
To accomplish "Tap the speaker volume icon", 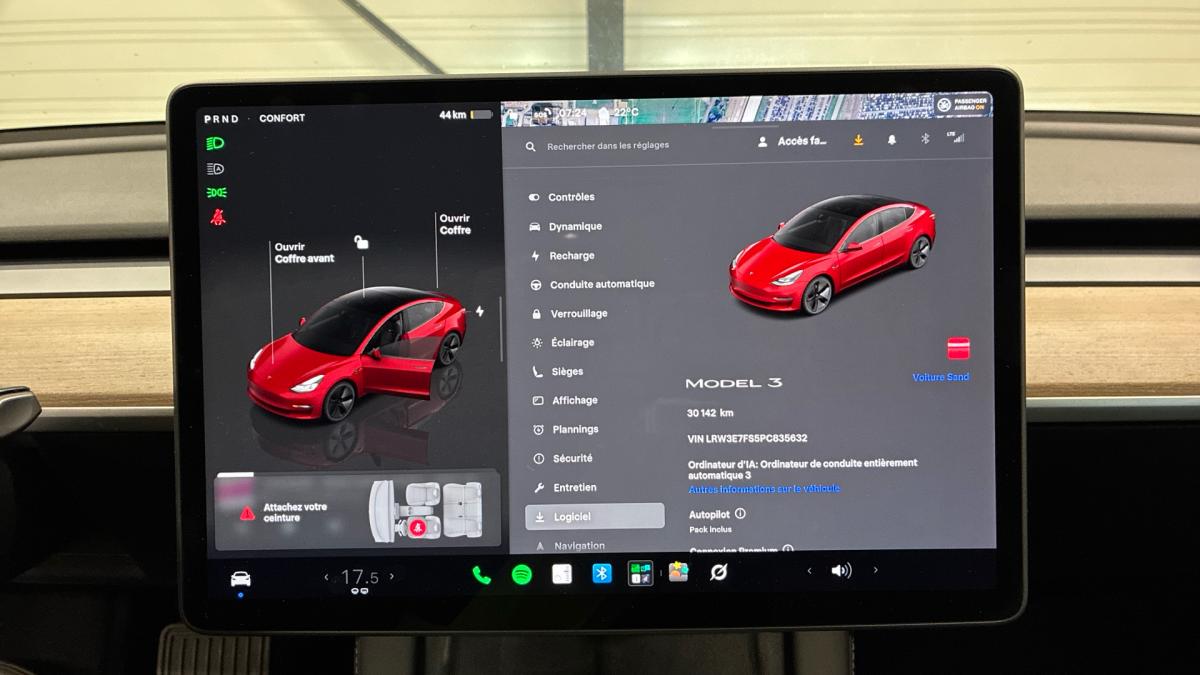I will 841,571.
